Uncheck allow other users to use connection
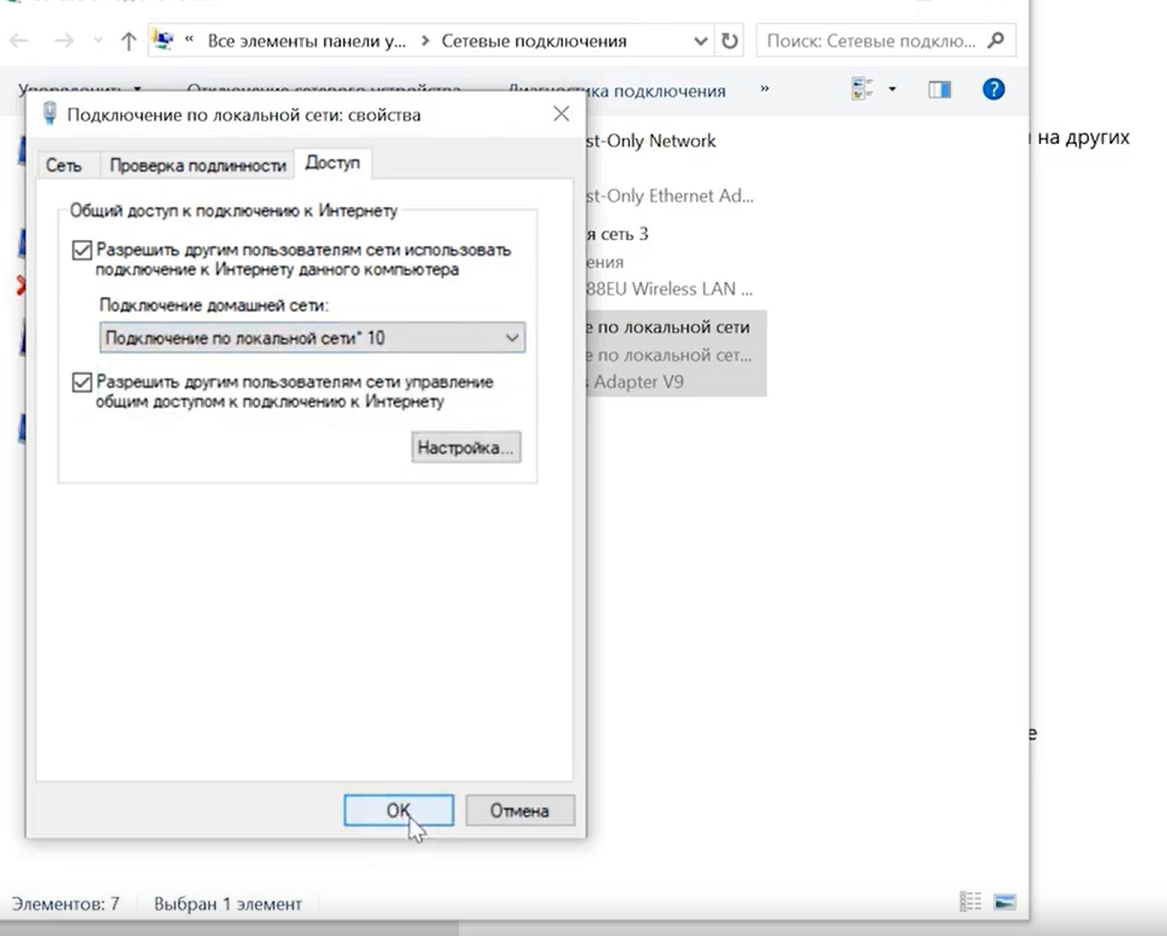1167x936 pixels. click(82, 251)
